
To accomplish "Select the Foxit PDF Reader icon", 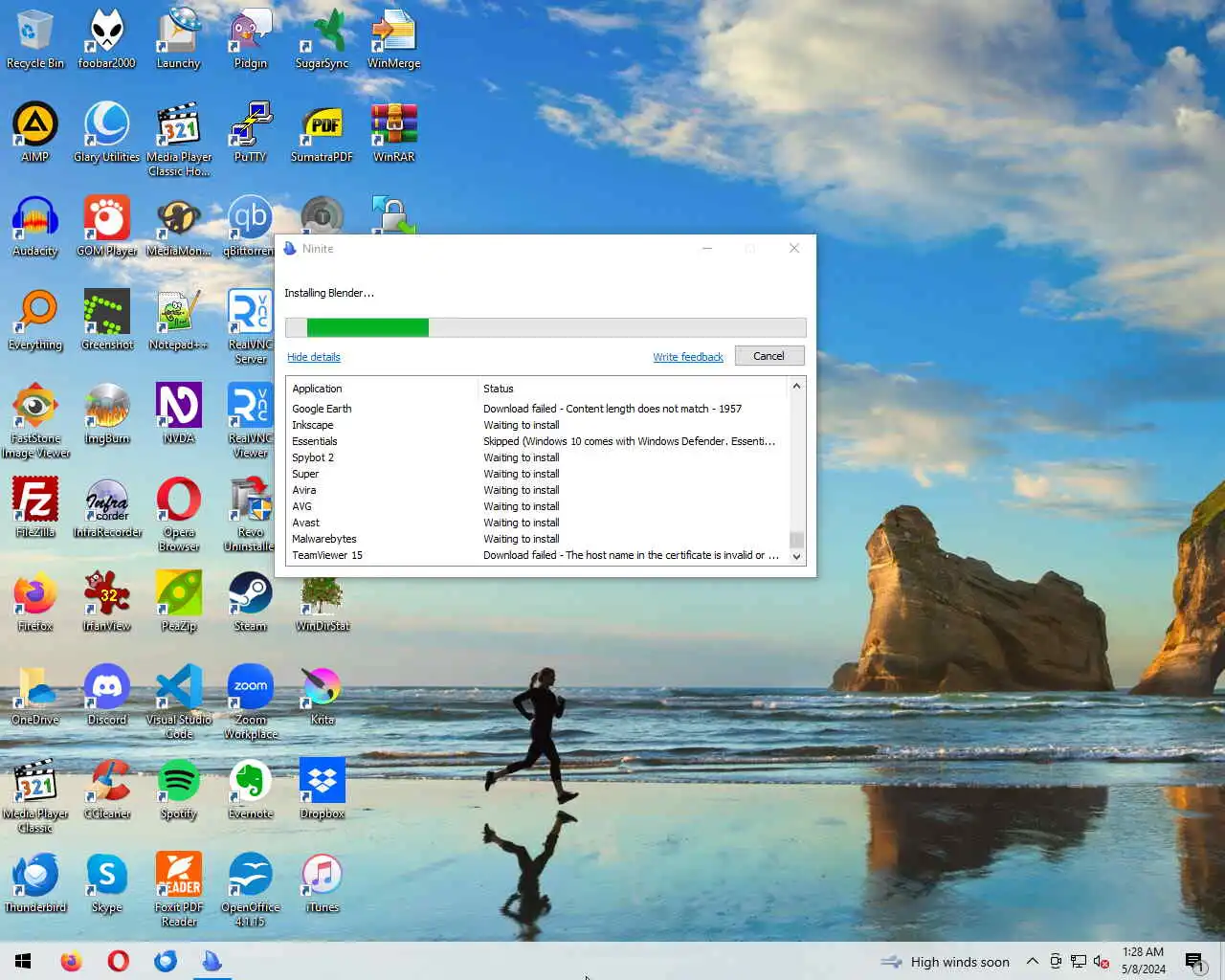I will point(178,890).
